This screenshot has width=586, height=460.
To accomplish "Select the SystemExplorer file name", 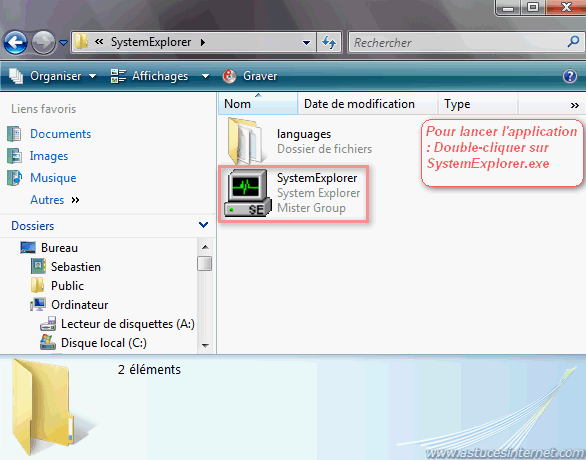I will [x=317, y=178].
